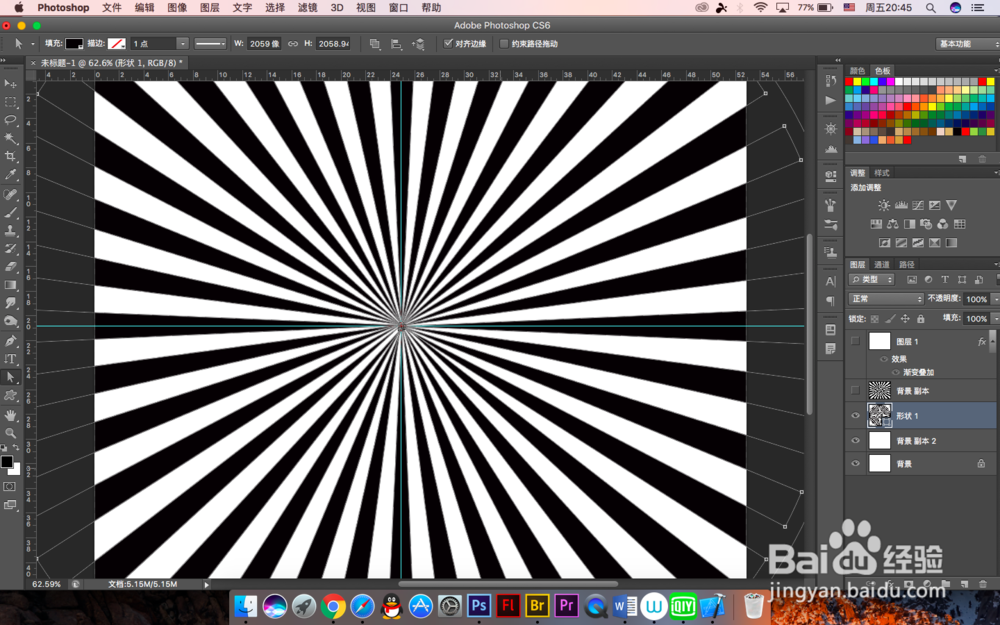Link the width and height fields

(x=293, y=44)
